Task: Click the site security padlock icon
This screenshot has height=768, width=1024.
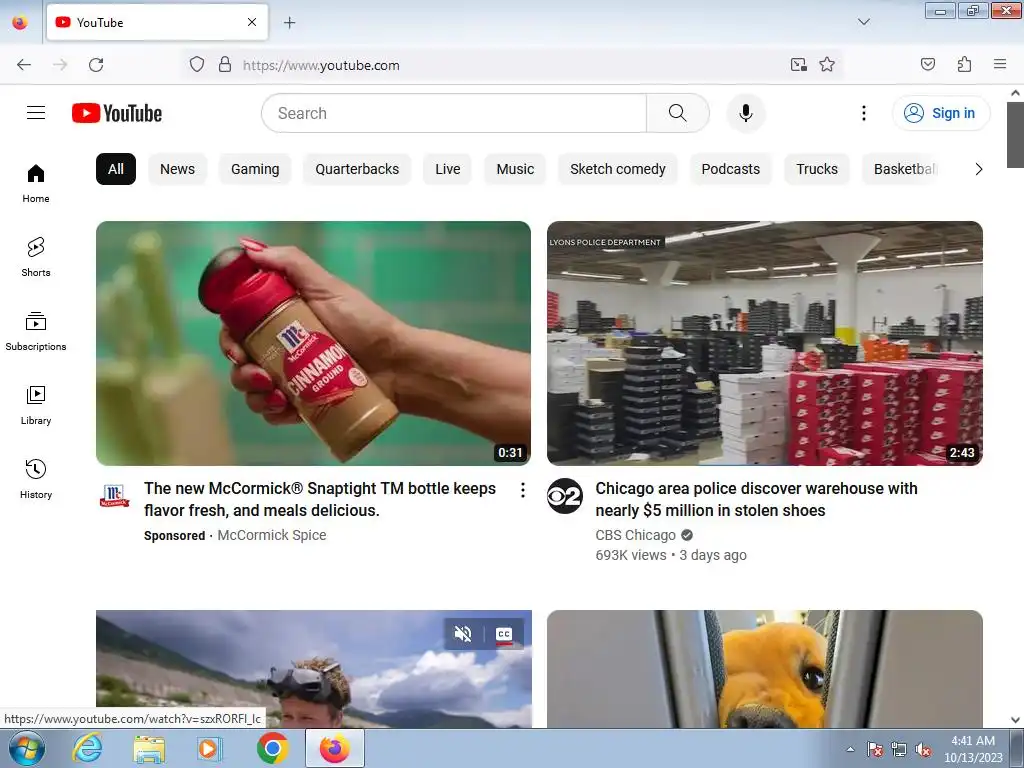Action: (x=225, y=65)
